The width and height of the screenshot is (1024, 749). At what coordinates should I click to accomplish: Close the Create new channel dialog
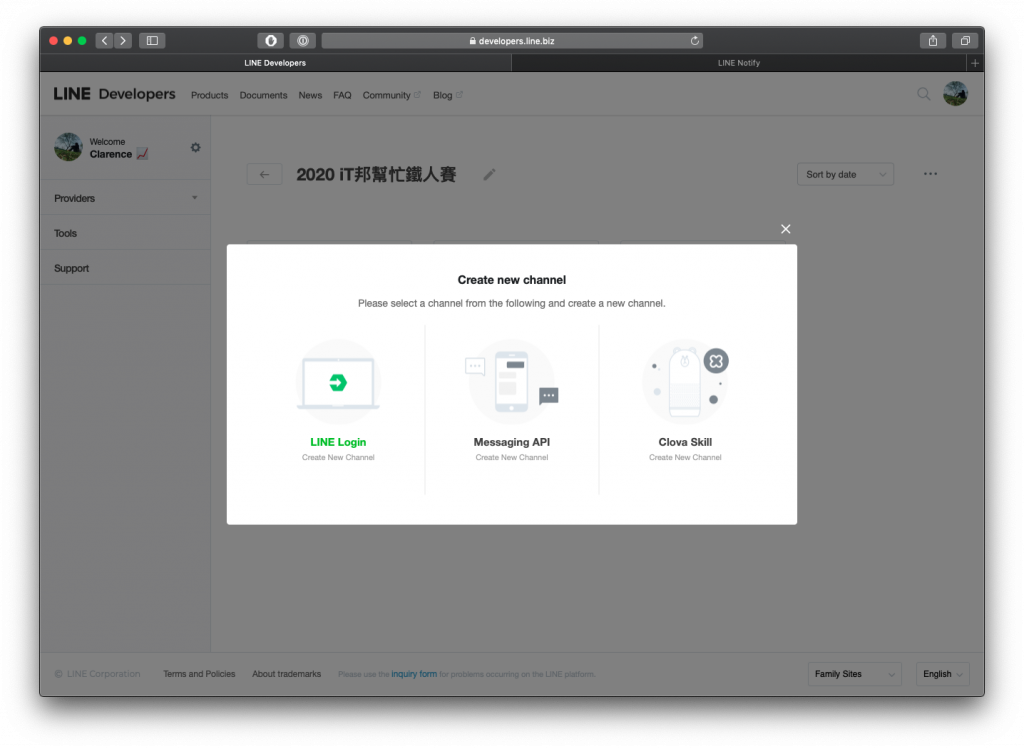tap(785, 229)
